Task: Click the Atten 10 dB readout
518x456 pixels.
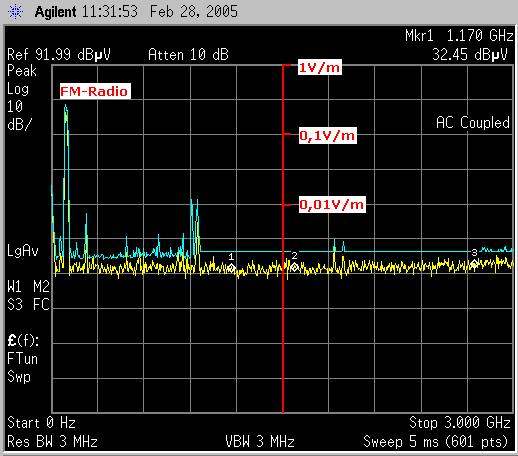Action: coord(188,55)
